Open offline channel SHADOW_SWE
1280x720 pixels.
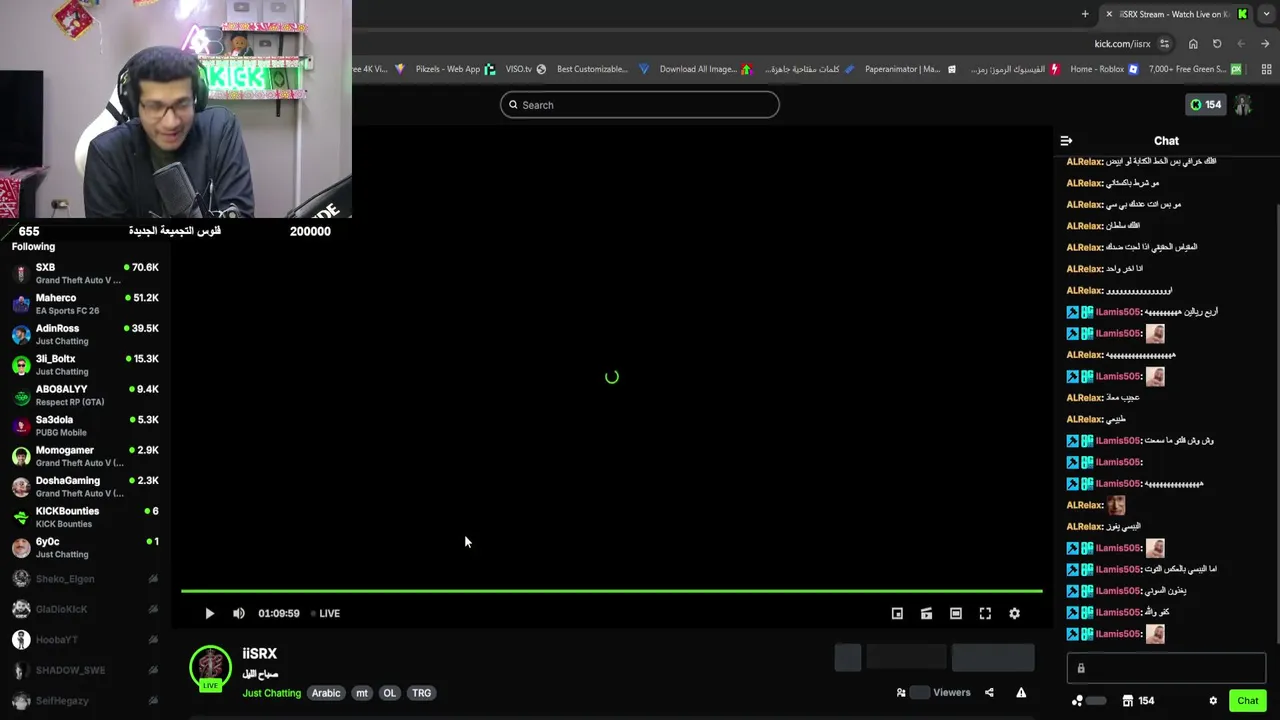point(85,670)
